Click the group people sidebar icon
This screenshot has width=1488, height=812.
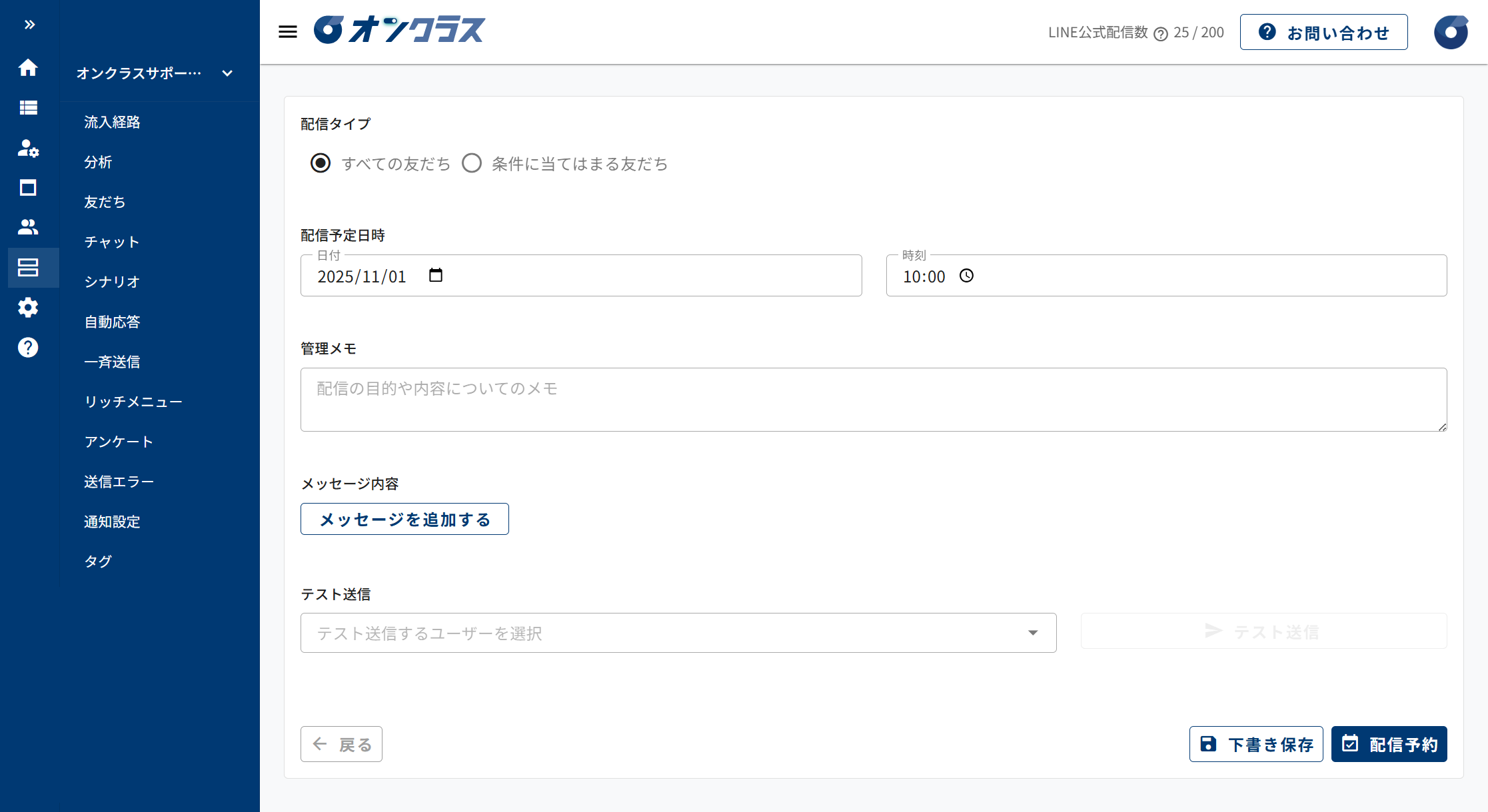[x=28, y=227]
